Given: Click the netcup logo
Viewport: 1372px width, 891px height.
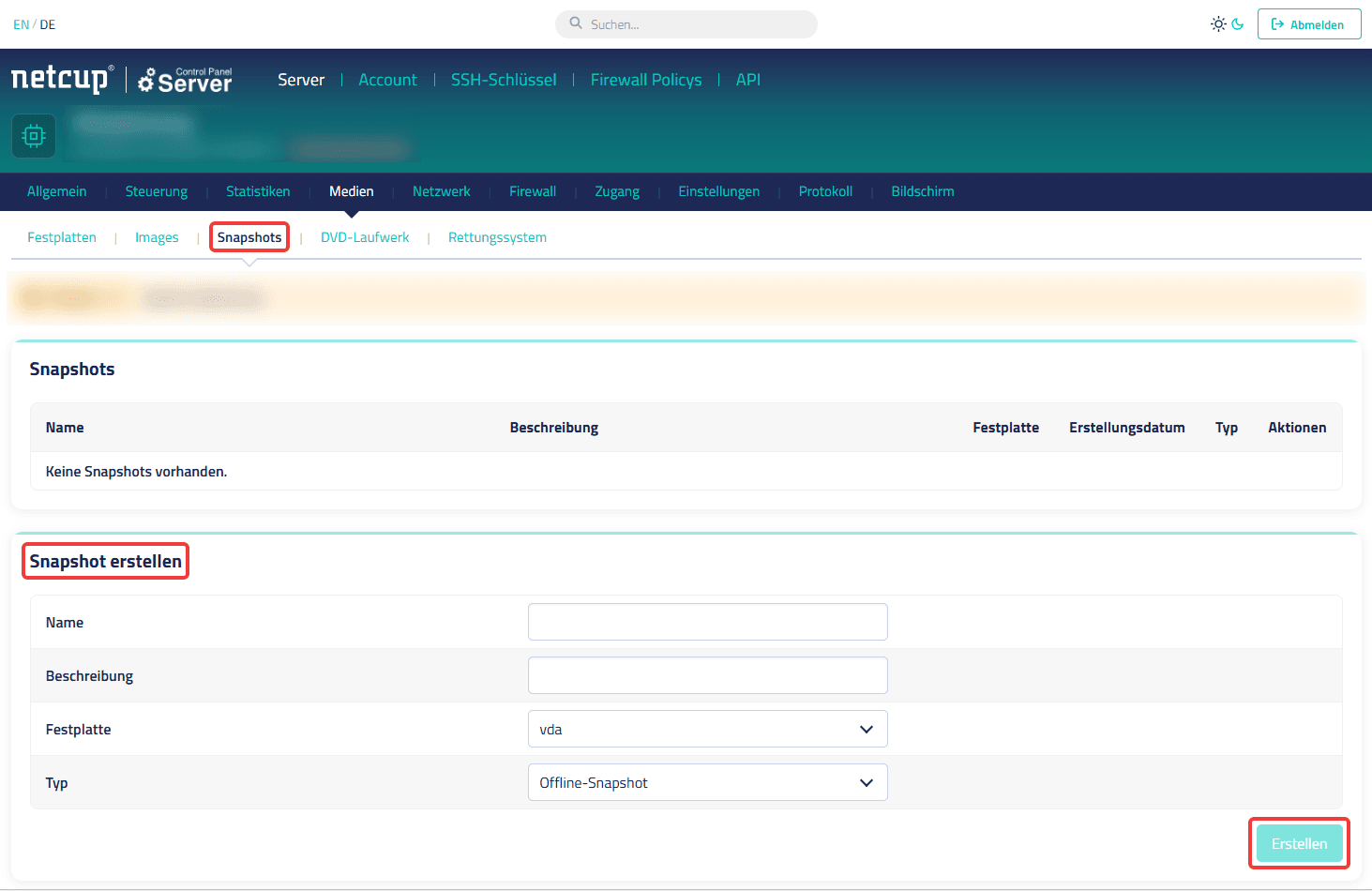Looking at the screenshot, I should click(62, 79).
